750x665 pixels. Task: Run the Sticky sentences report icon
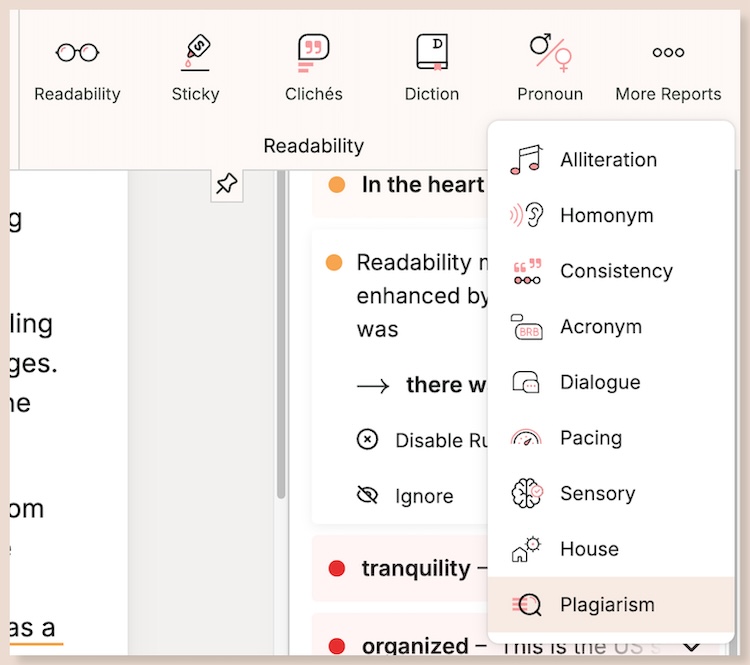(x=196, y=52)
